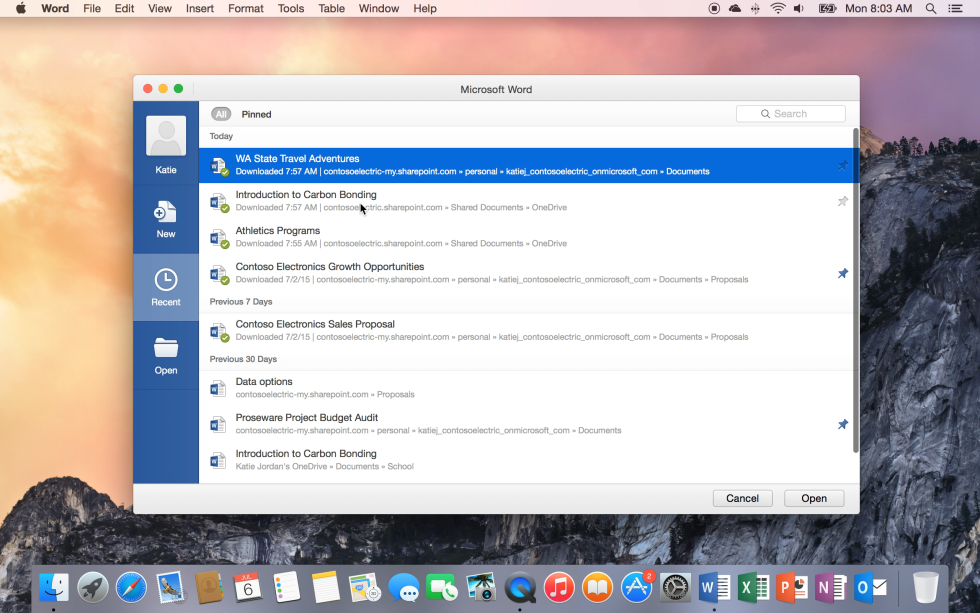The height and width of the screenshot is (613, 980).
Task: Open the Recent files sidebar section
Action: [x=165, y=283]
